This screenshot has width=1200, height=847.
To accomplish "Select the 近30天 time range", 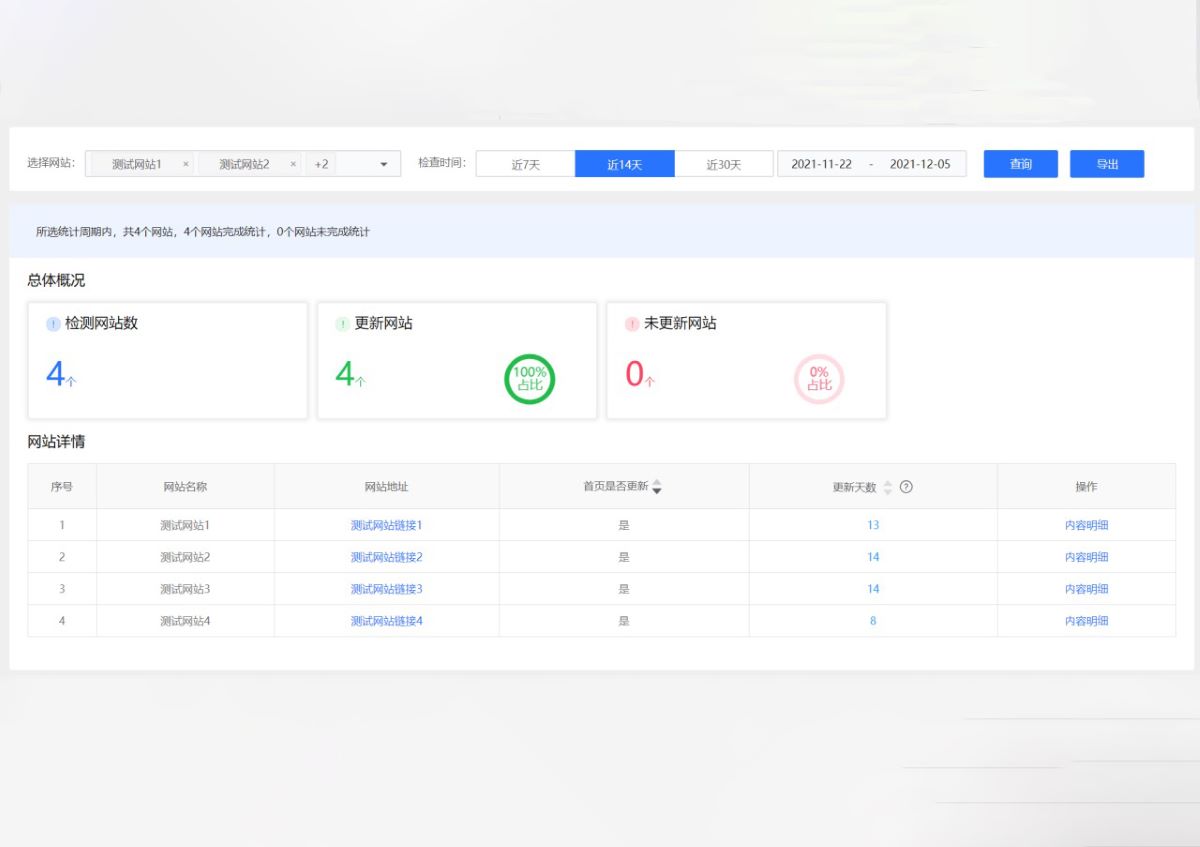I will point(723,164).
